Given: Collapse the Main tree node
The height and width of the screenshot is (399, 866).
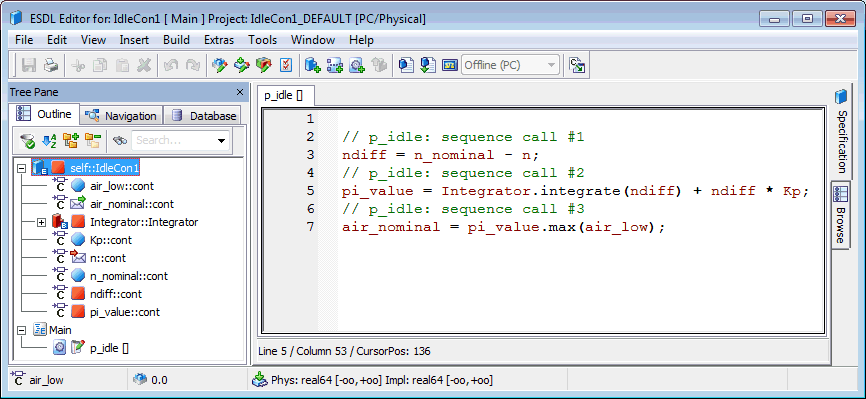Looking at the screenshot, I should 22,330.
